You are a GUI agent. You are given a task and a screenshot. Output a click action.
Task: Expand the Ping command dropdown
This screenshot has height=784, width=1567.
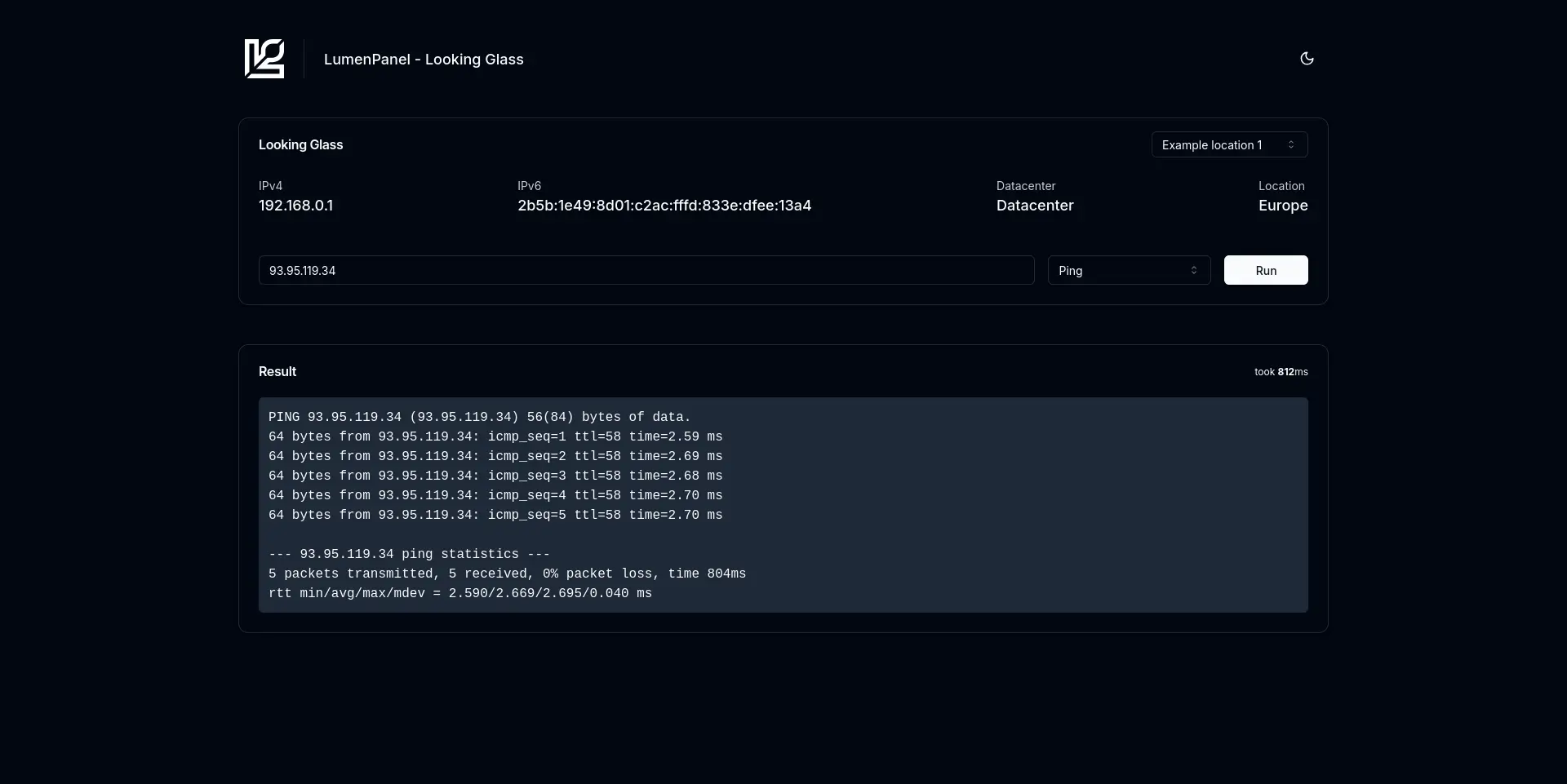pyautogui.click(x=1120, y=271)
